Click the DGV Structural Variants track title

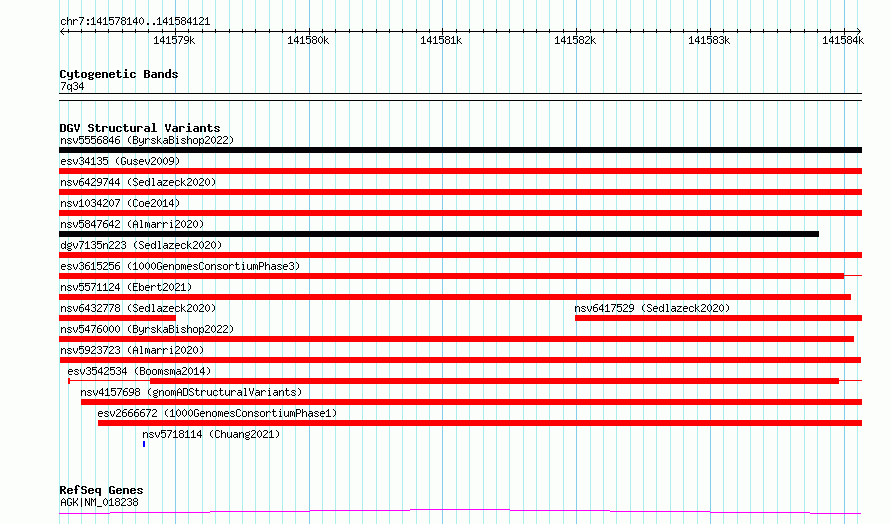point(140,128)
